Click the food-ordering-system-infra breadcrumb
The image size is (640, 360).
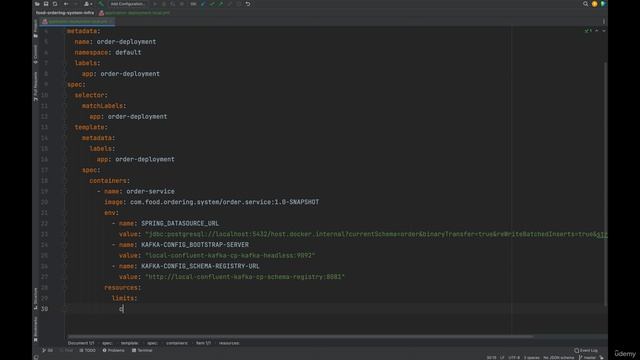65,13
